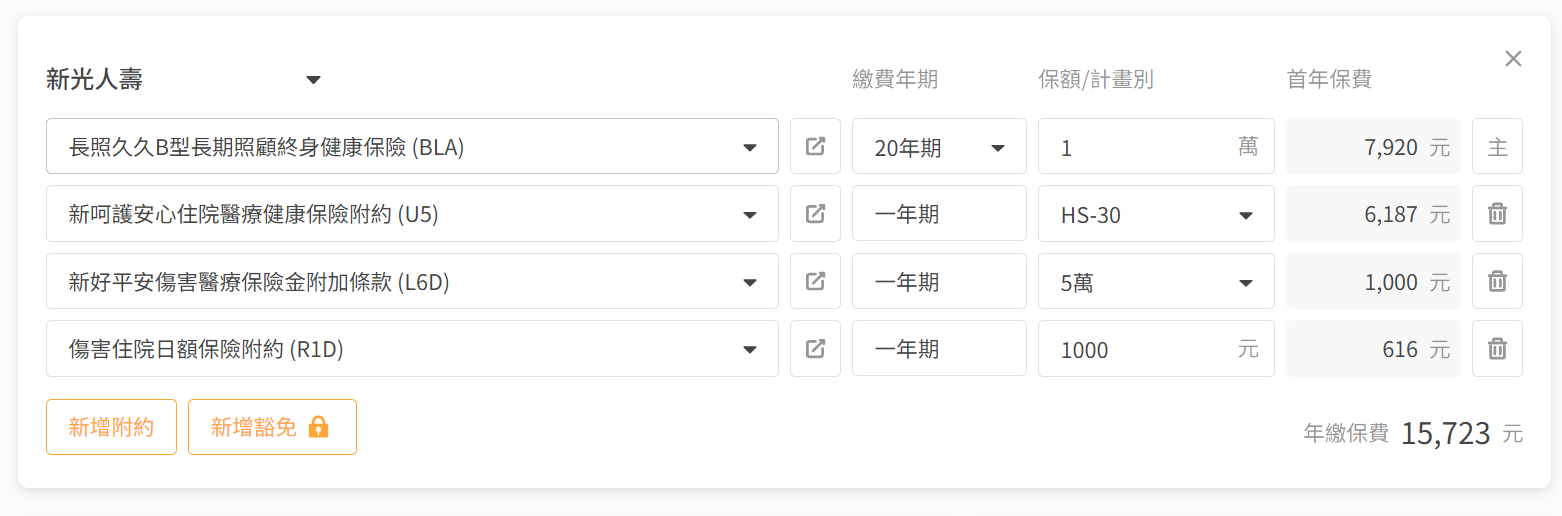Open the 5萬 coverage amount dropdown
Screen dimensions: 1562x516
pyautogui.click(x=1156, y=282)
